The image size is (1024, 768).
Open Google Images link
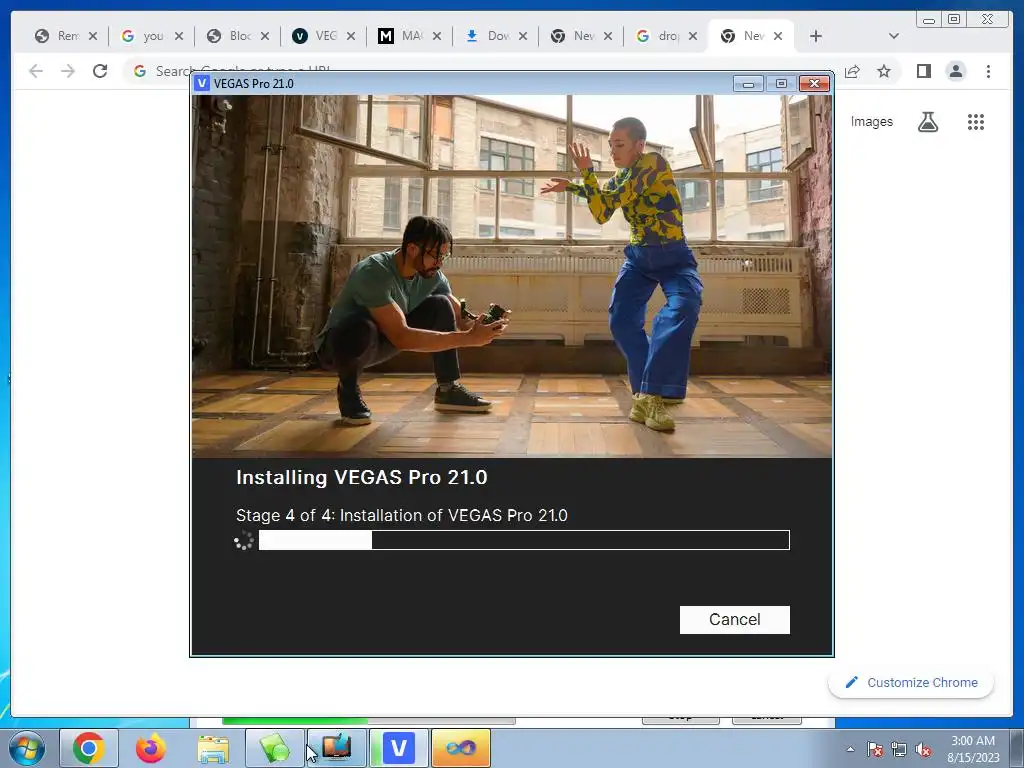[x=871, y=121]
